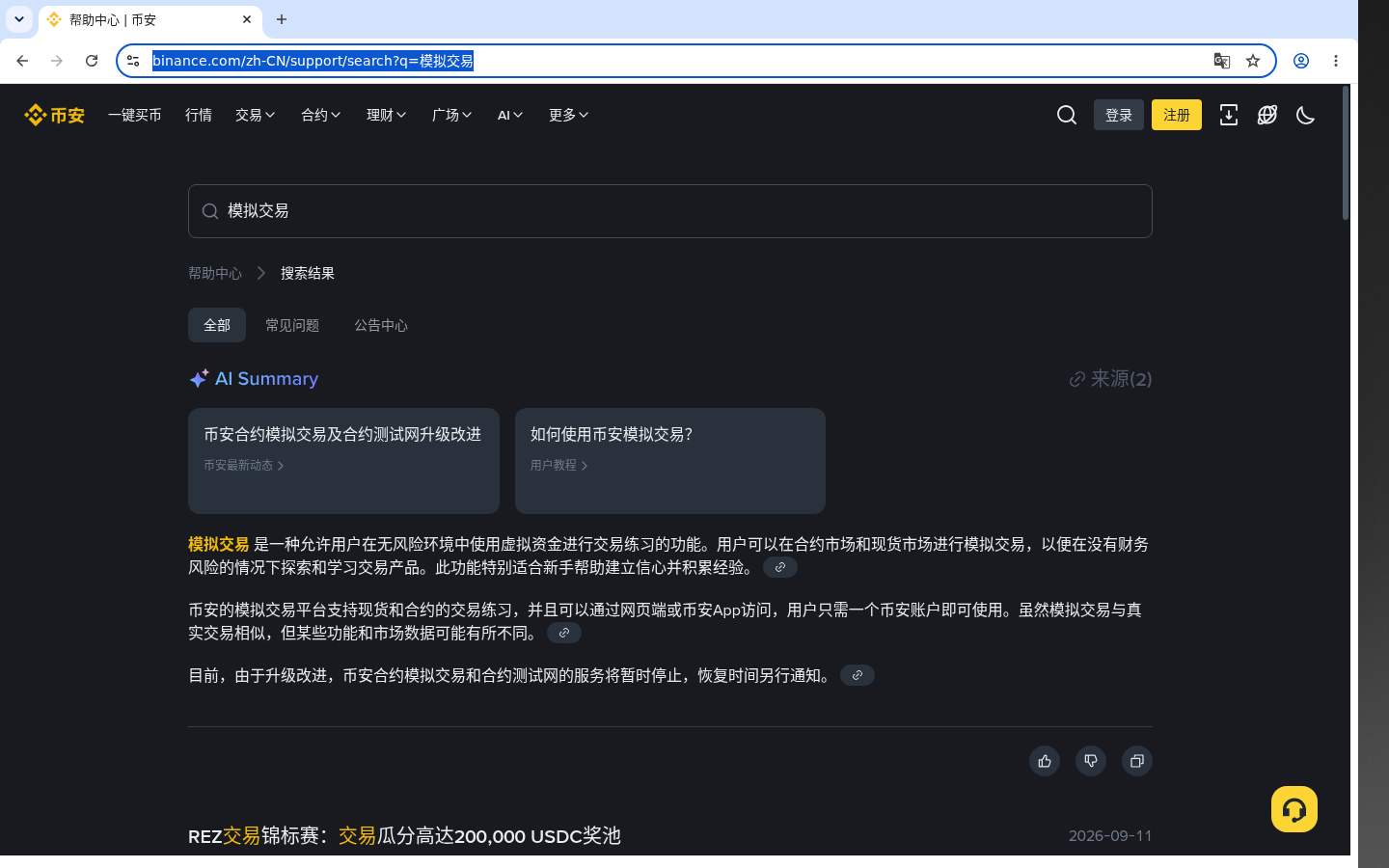The width and height of the screenshot is (1389, 868).
Task: Click 帮助中心 breadcrumb link
Action: (x=215, y=273)
